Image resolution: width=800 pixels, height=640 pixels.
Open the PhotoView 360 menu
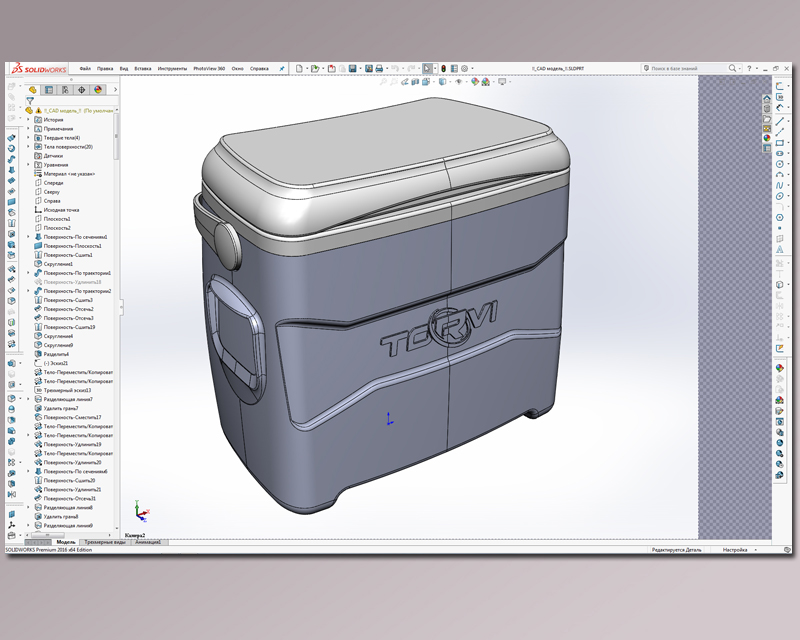[209, 68]
